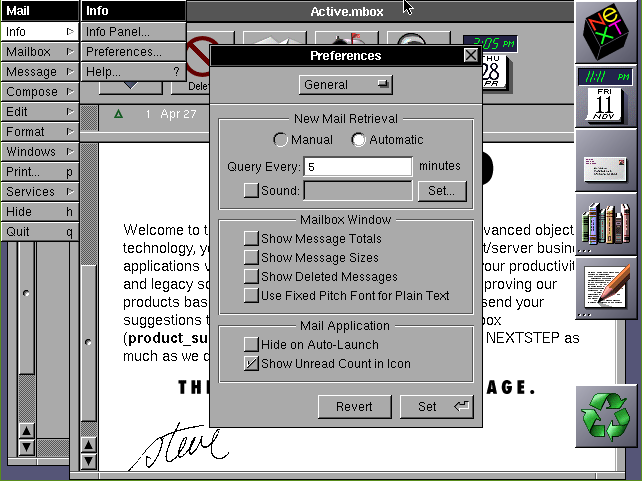Click the green triangle message status icon
This screenshot has height=481, width=642.
pyautogui.click(x=118, y=114)
